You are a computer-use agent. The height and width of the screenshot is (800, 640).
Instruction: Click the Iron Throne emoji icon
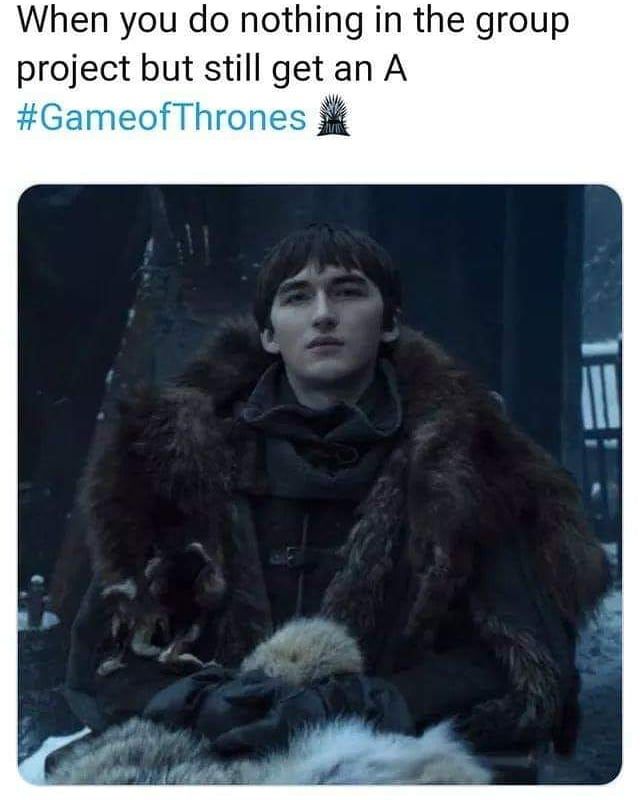(333, 116)
